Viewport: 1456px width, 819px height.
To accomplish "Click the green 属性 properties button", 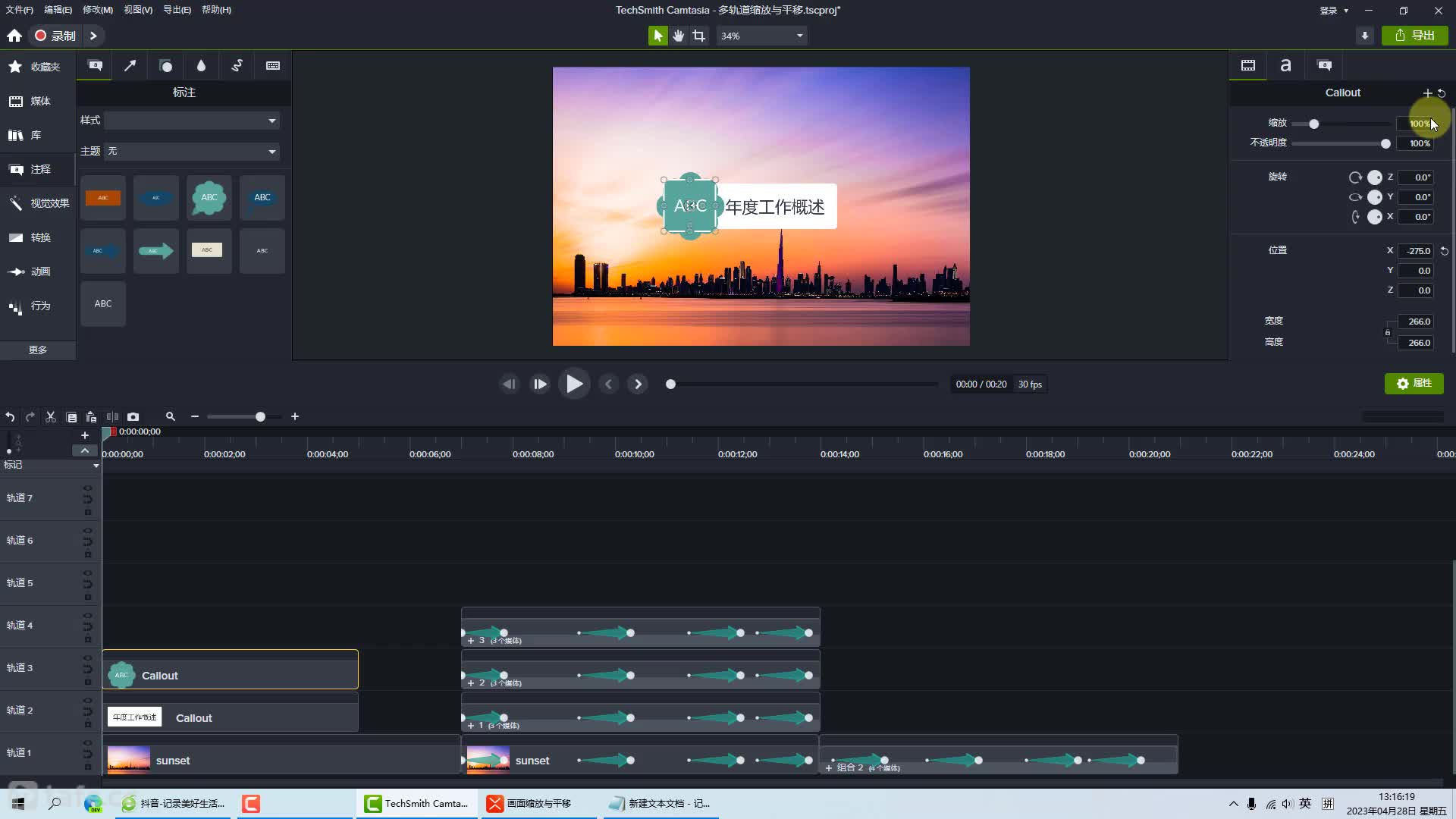I will [x=1414, y=384].
